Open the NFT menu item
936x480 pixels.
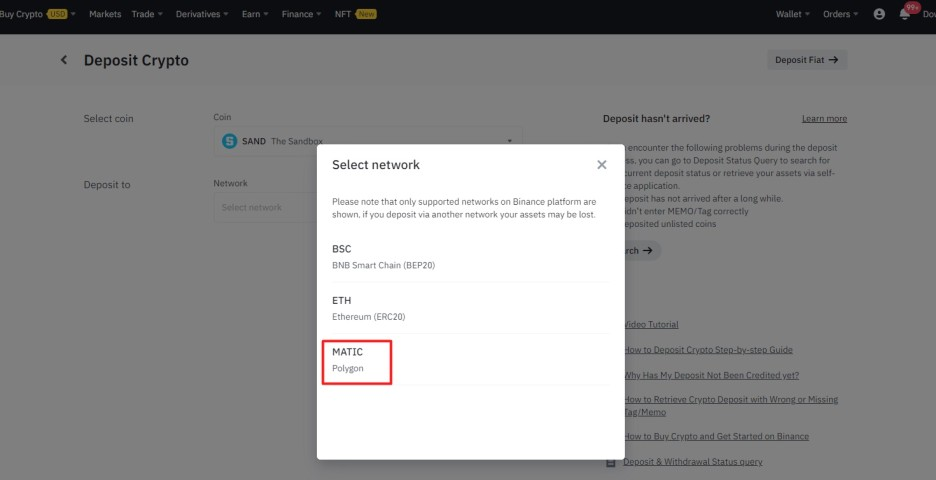point(355,14)
